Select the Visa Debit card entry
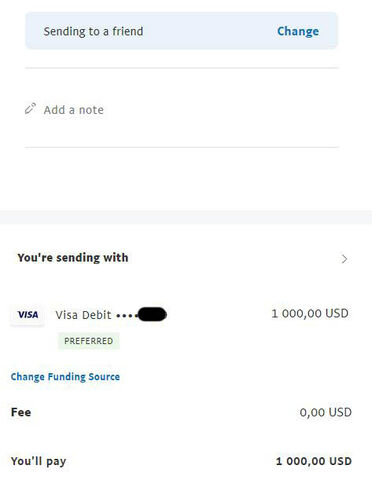Viewport: 372px width, 480px height. (x=179, y=315)
